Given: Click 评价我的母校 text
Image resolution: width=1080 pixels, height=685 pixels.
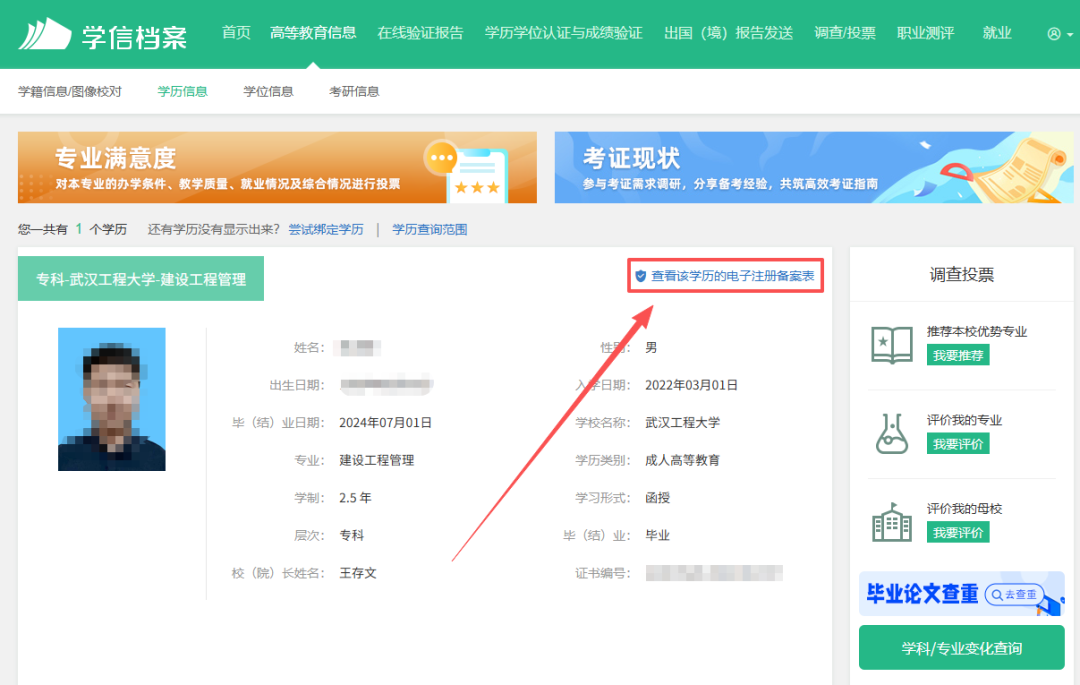Looking at the screenshot, I should coord(964,509).
